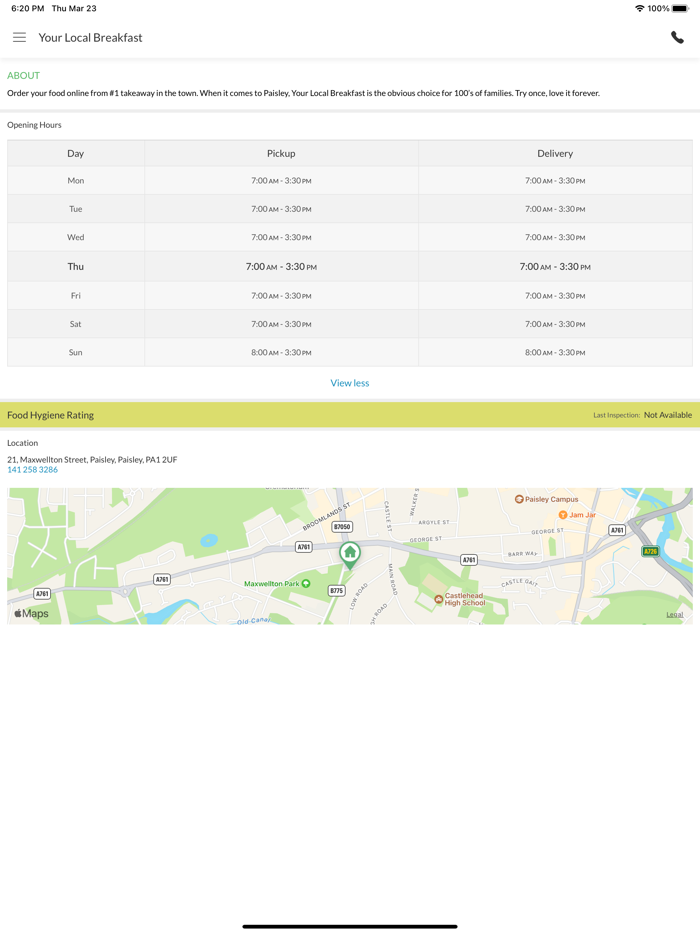Click the Castlehead High School marker

438,599
